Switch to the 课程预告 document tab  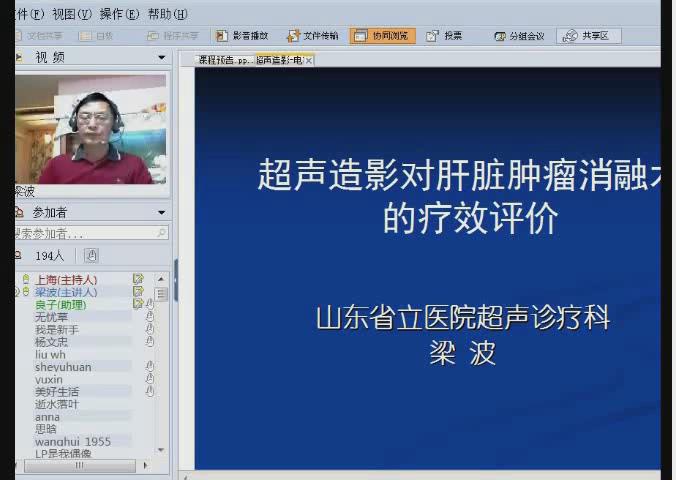224,61
